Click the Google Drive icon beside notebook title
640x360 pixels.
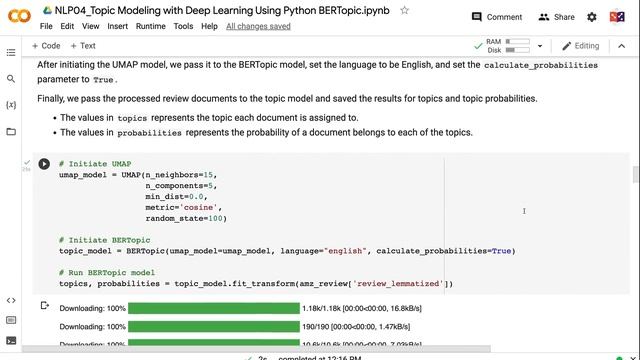pos(47,11)
